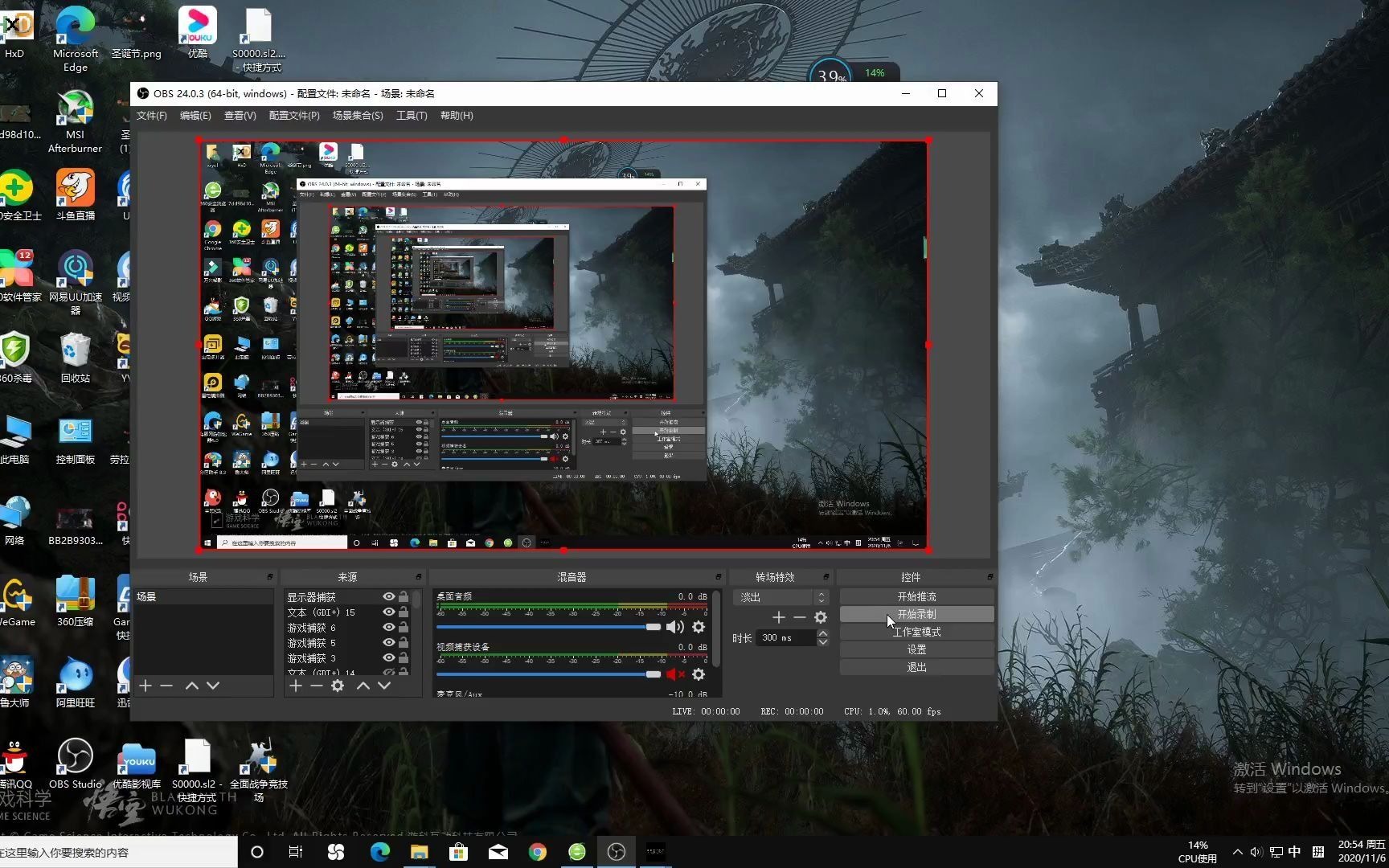This screenshot has height=868, width=1389.
Task: Open settings gear for 桌面音频 audio
Action: click(699, 627)
